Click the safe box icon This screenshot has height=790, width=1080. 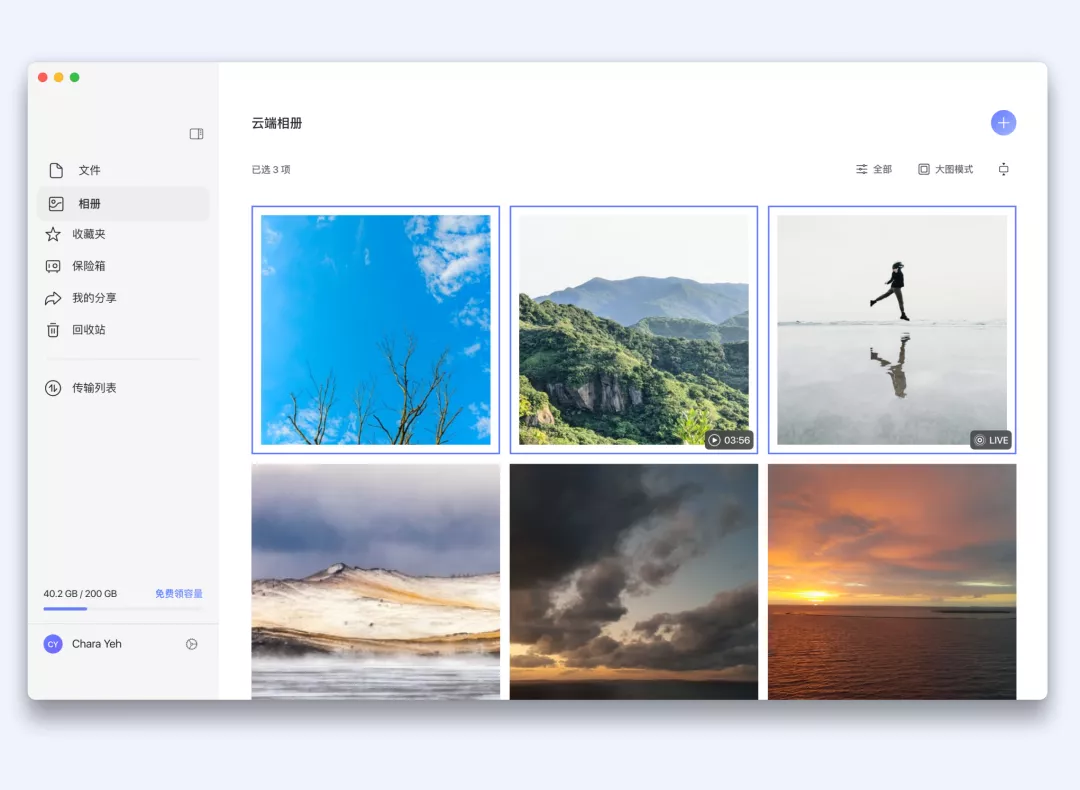coord(53,266)
